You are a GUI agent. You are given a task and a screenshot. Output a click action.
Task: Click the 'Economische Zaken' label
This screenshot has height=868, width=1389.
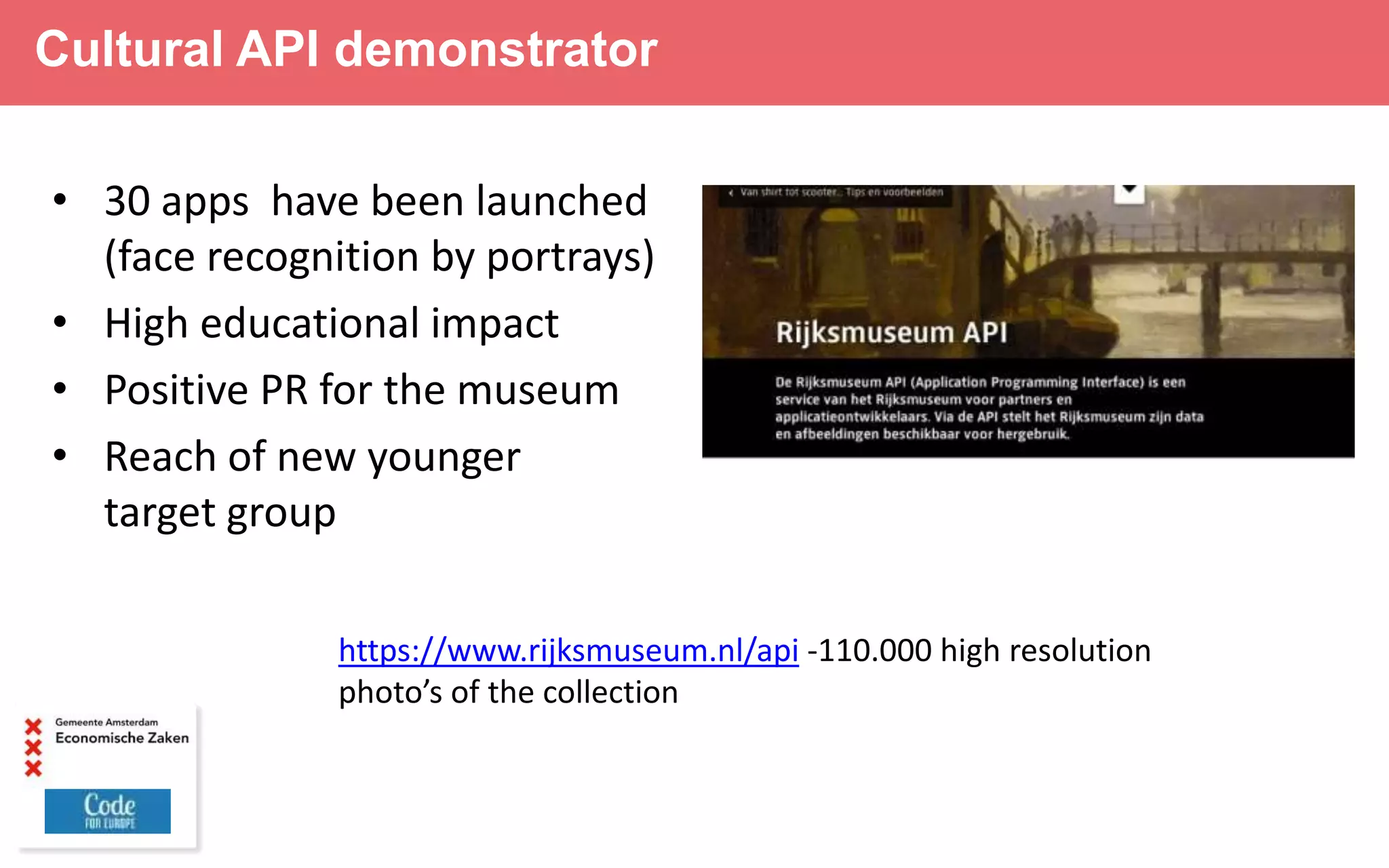[122, 738]
